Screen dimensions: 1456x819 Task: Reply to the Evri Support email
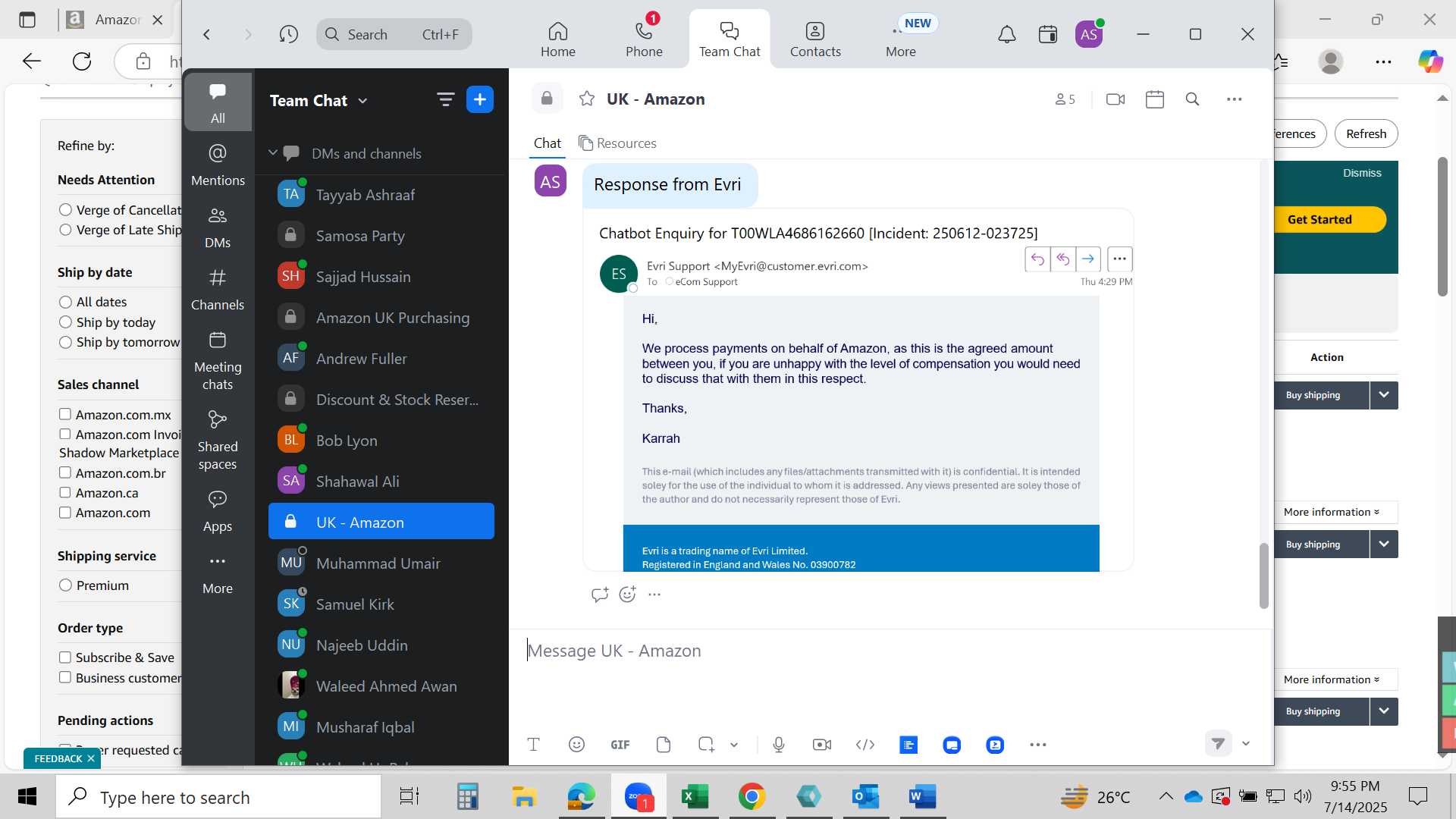click(1037, 259)
